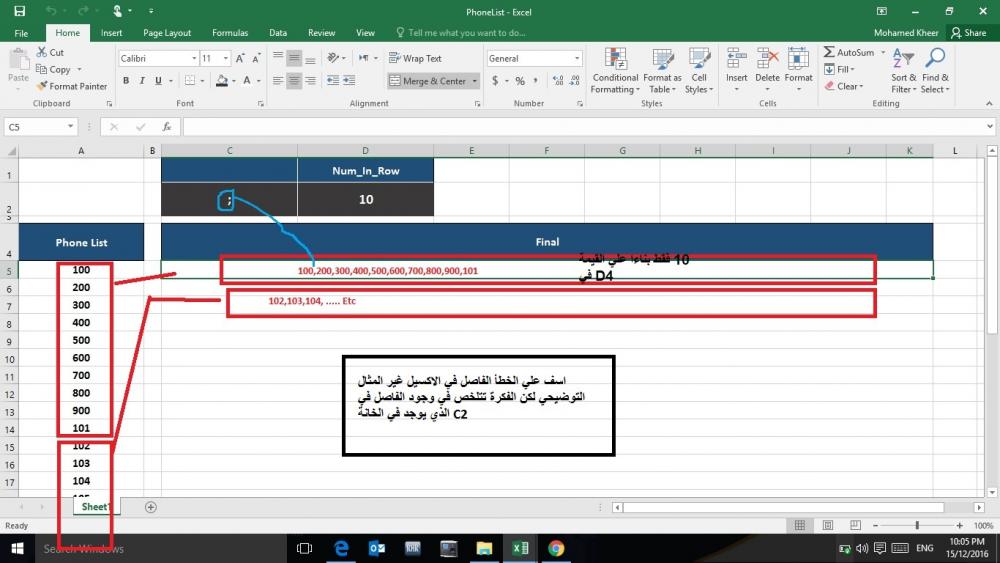The height and width of the screenshot is (563, 1000).
Task: Click the Save icon in title bar
Action: point(20,11)
